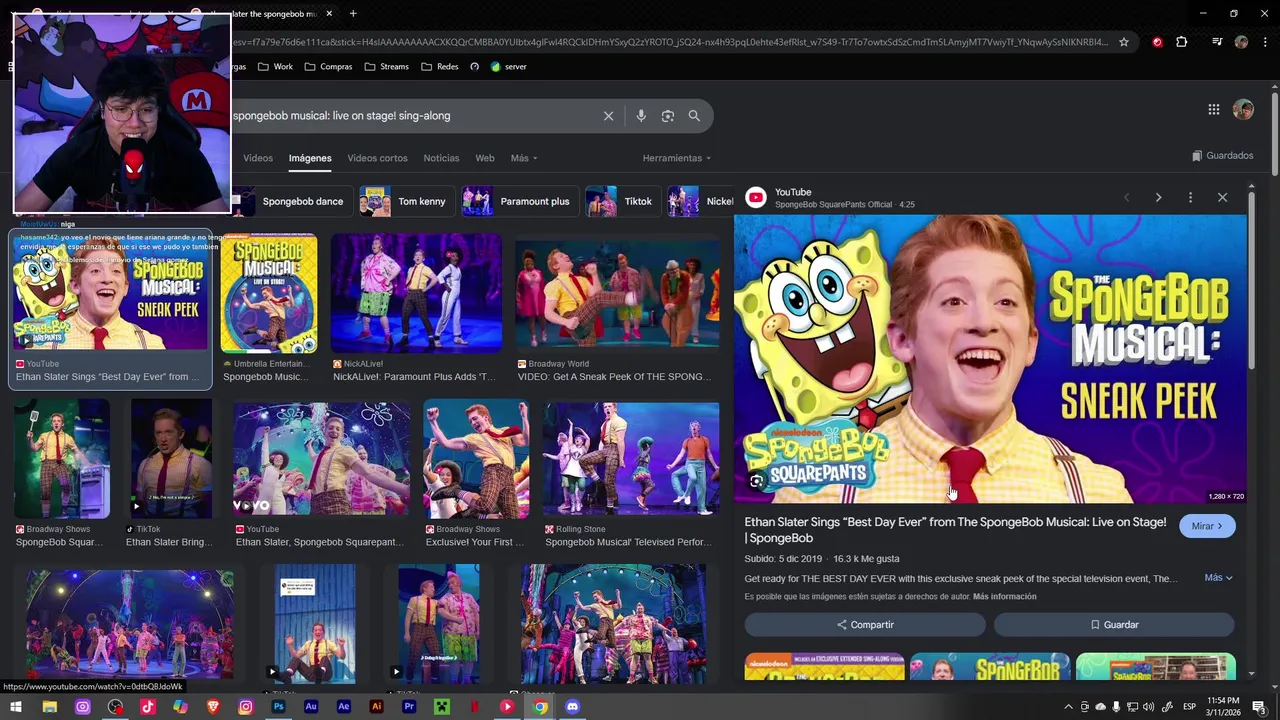The image size is (1280, 720).
Task: Open the Streams bookmarks folder
Action: coord(386,67)
